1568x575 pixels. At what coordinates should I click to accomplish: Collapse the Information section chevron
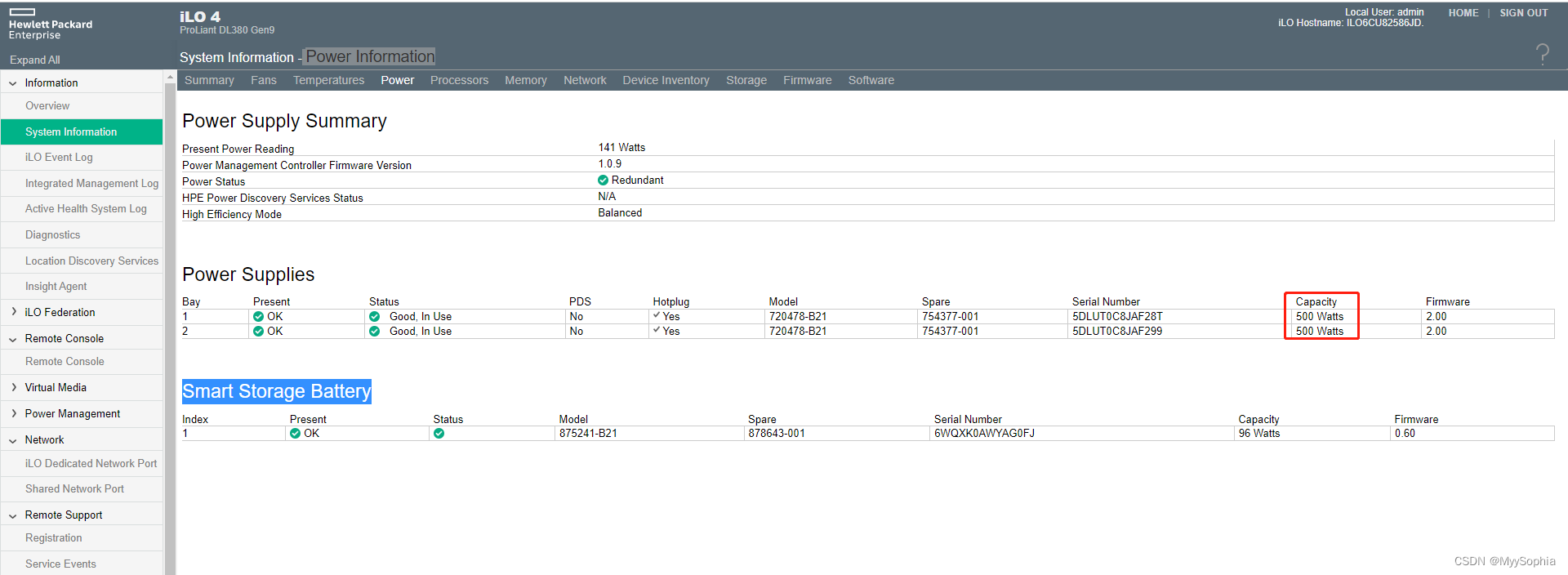pos(13,83)
